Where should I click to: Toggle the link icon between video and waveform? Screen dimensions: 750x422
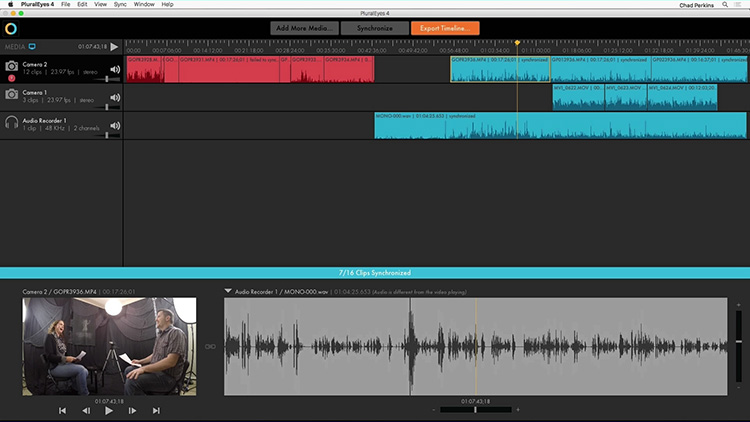tap(210, 346)
